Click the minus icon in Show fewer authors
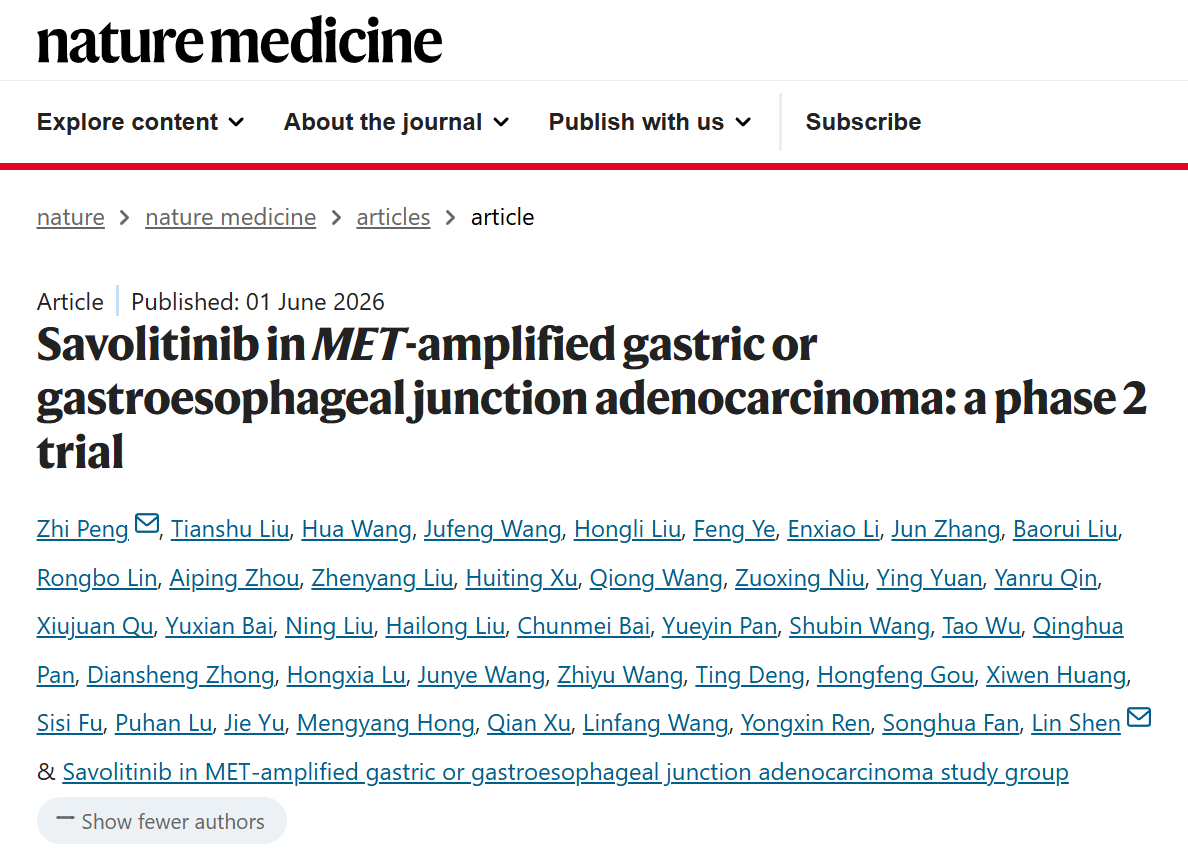Viewport: 1188px width, 864px height. coord(66,819)
